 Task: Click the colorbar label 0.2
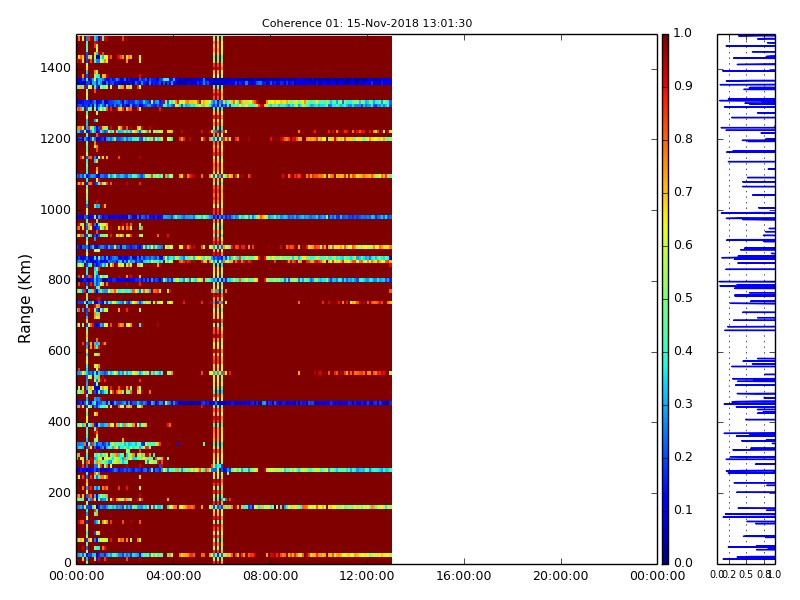pos(683,457)
